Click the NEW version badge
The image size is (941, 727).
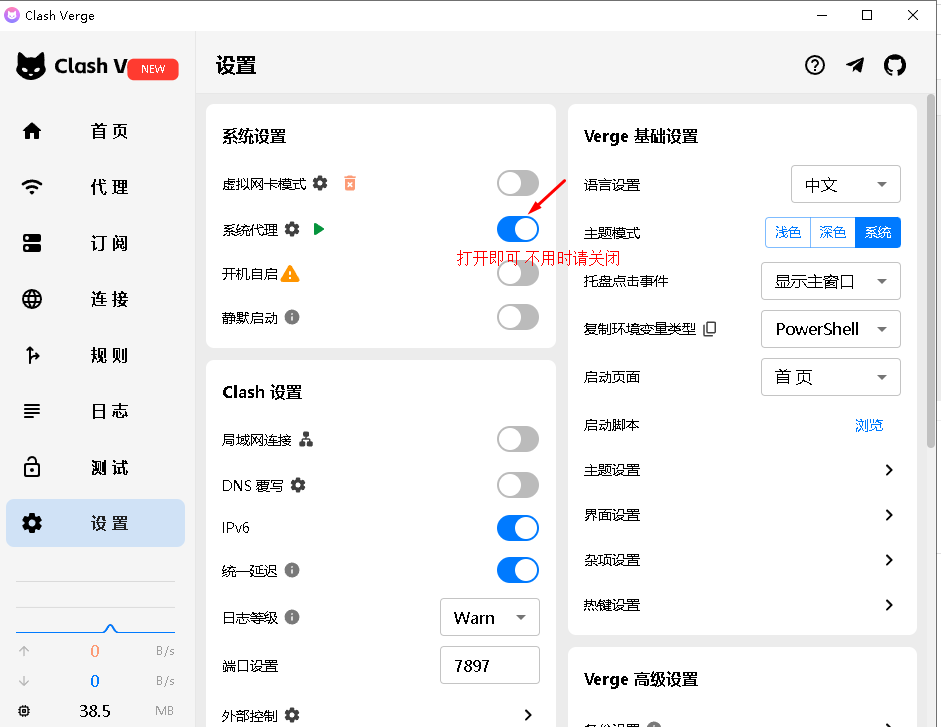pos(153,69)
